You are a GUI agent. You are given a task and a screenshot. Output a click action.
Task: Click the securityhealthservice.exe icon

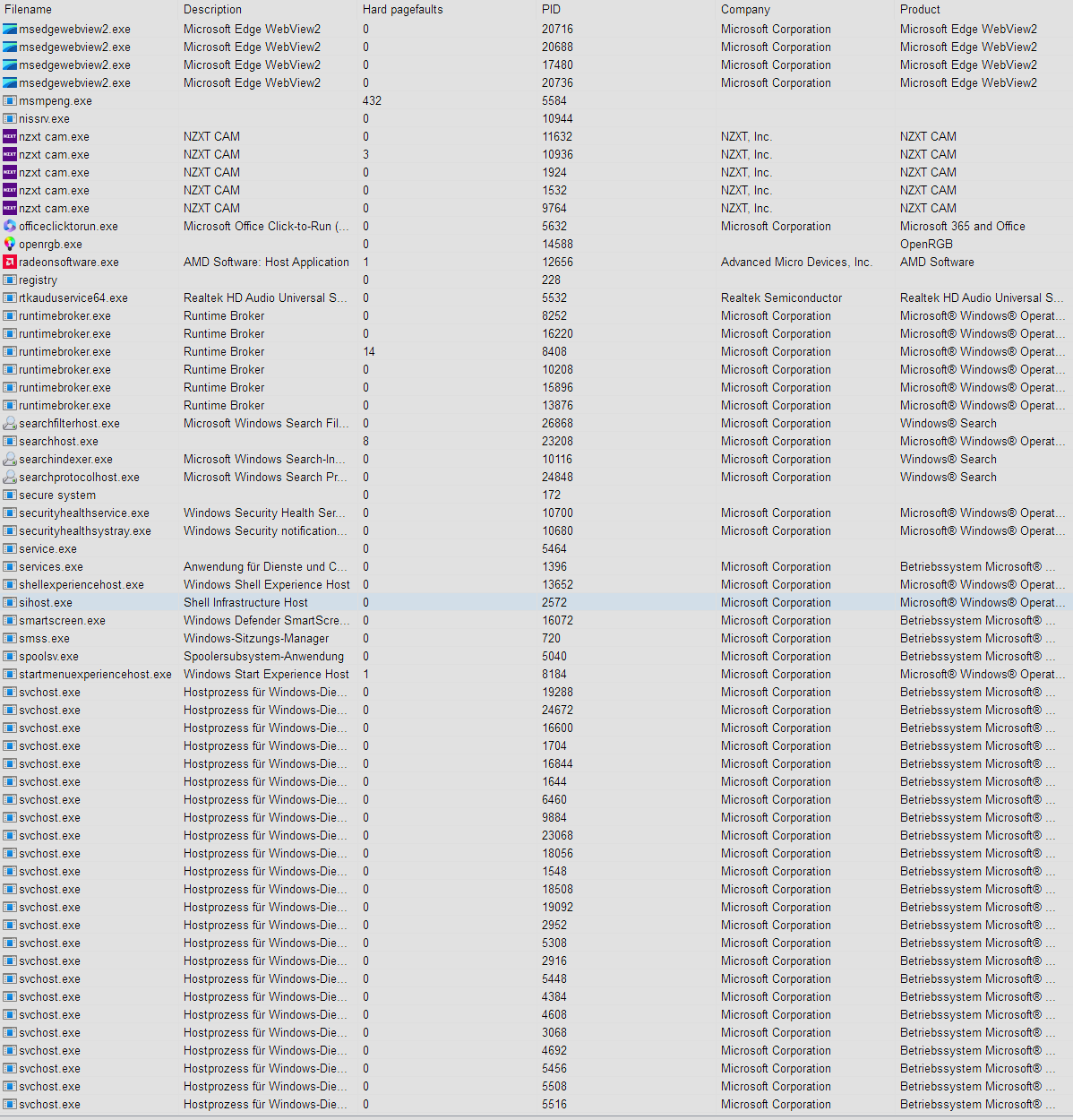pyautogui.click(x=10, y=513)
